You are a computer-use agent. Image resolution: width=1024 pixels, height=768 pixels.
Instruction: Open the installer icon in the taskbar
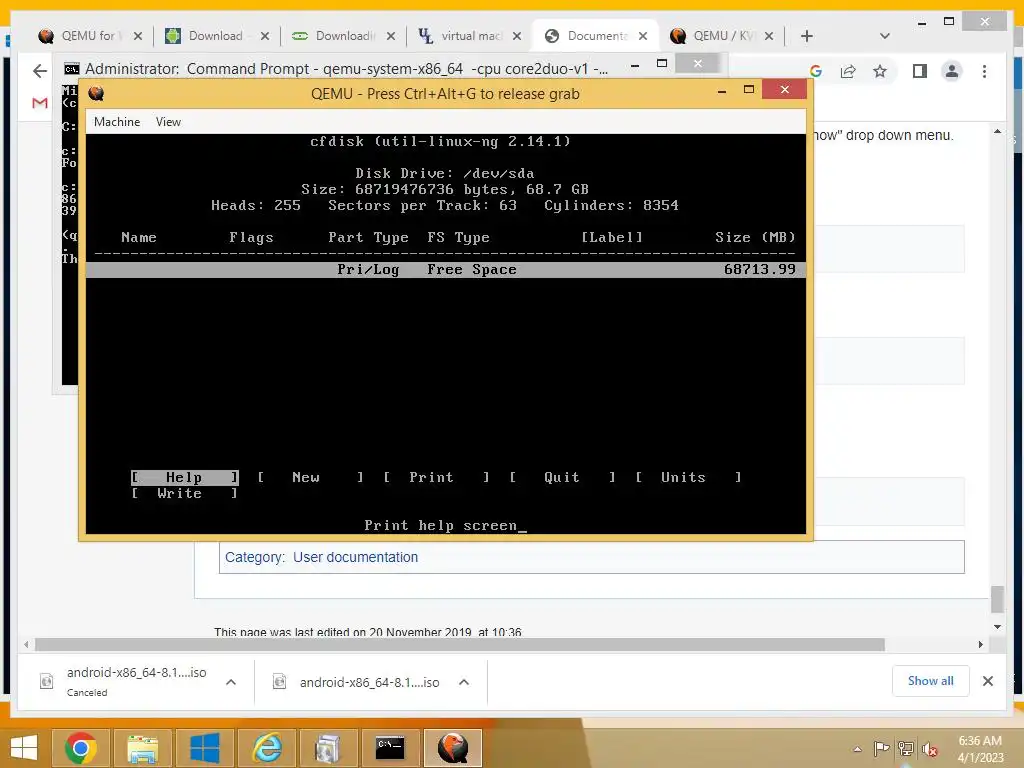tap(328, 748)
